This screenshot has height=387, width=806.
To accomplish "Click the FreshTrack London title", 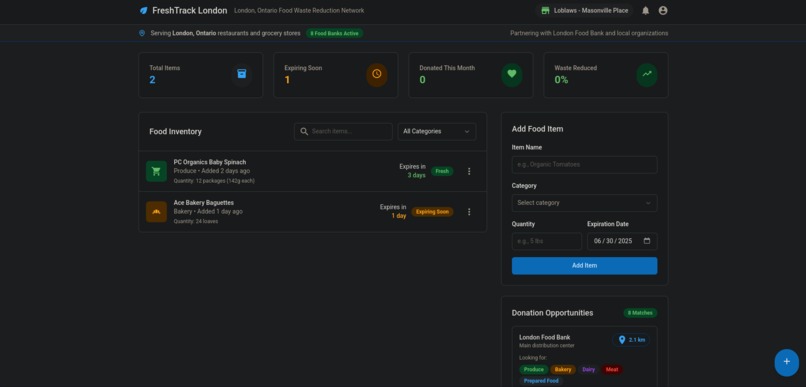I will (190, 10).
